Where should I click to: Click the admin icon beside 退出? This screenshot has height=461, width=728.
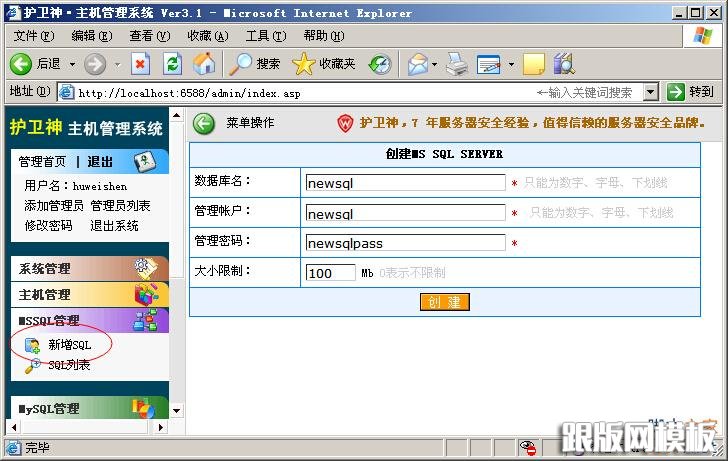[x=144, y=162]
